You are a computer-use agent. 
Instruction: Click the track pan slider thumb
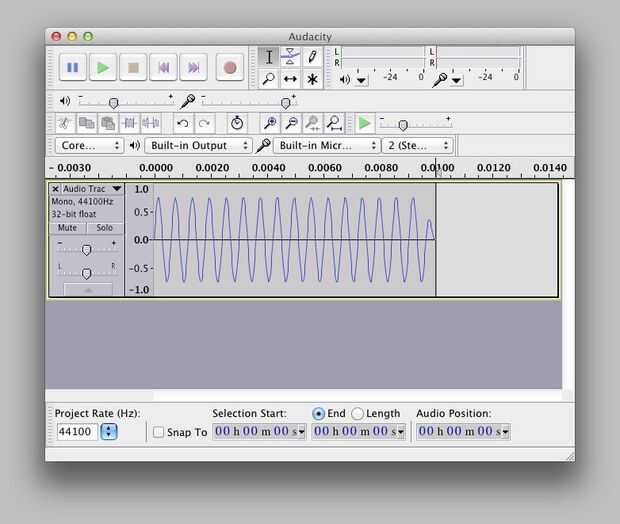click(x=86, y=273)
